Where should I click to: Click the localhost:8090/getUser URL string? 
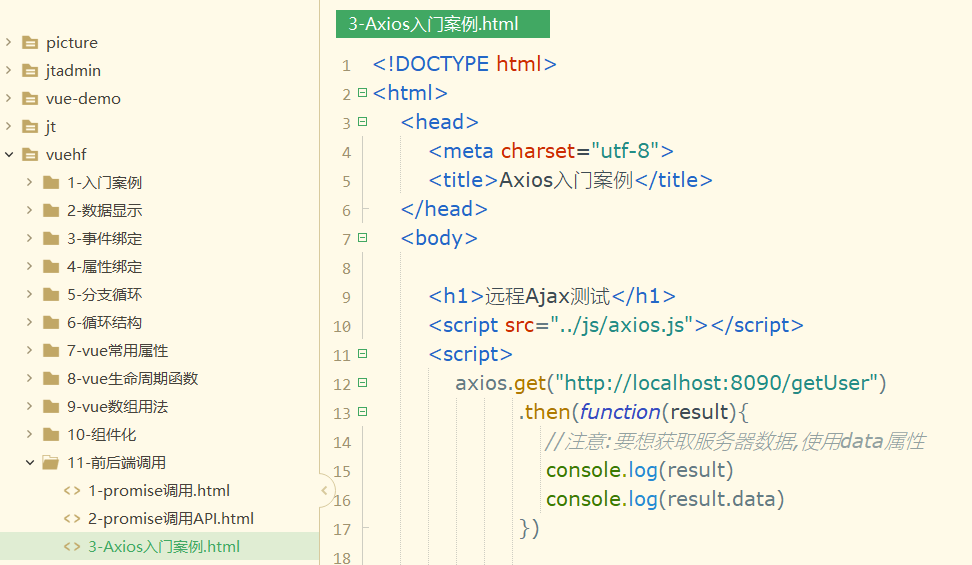pos(717,383)
